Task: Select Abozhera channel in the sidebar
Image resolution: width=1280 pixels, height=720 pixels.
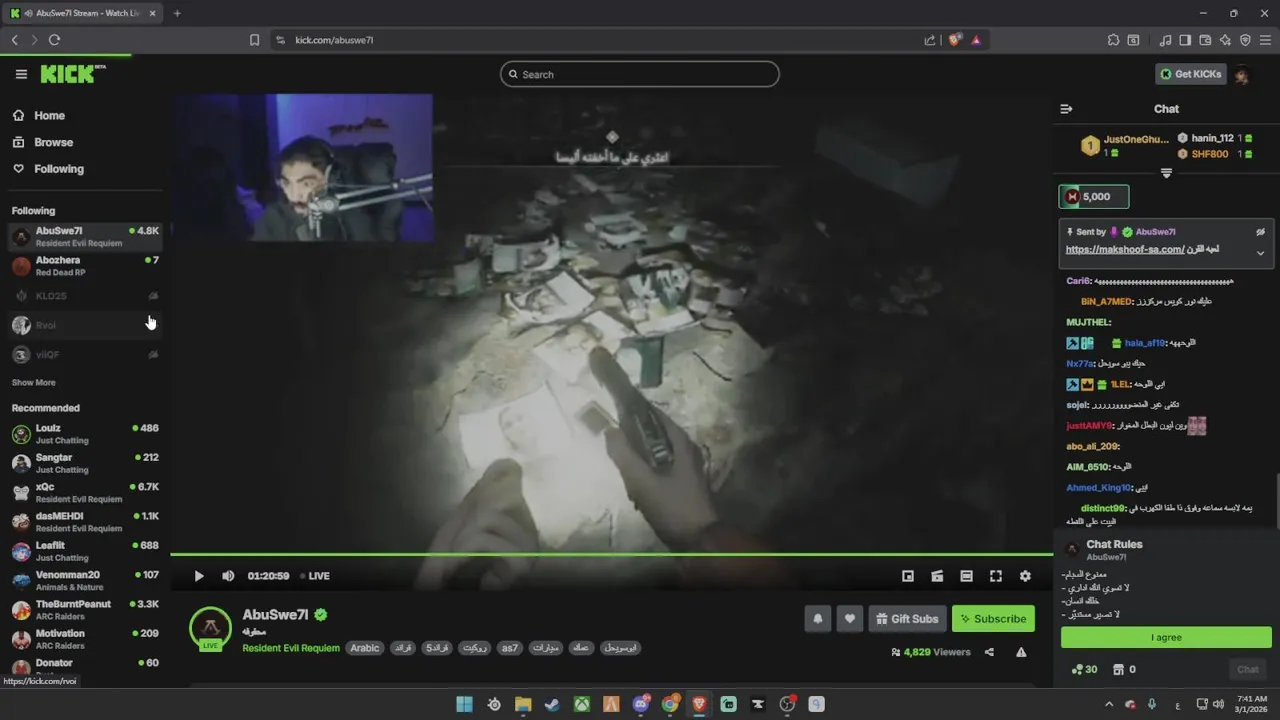Action: click(85, 266)
